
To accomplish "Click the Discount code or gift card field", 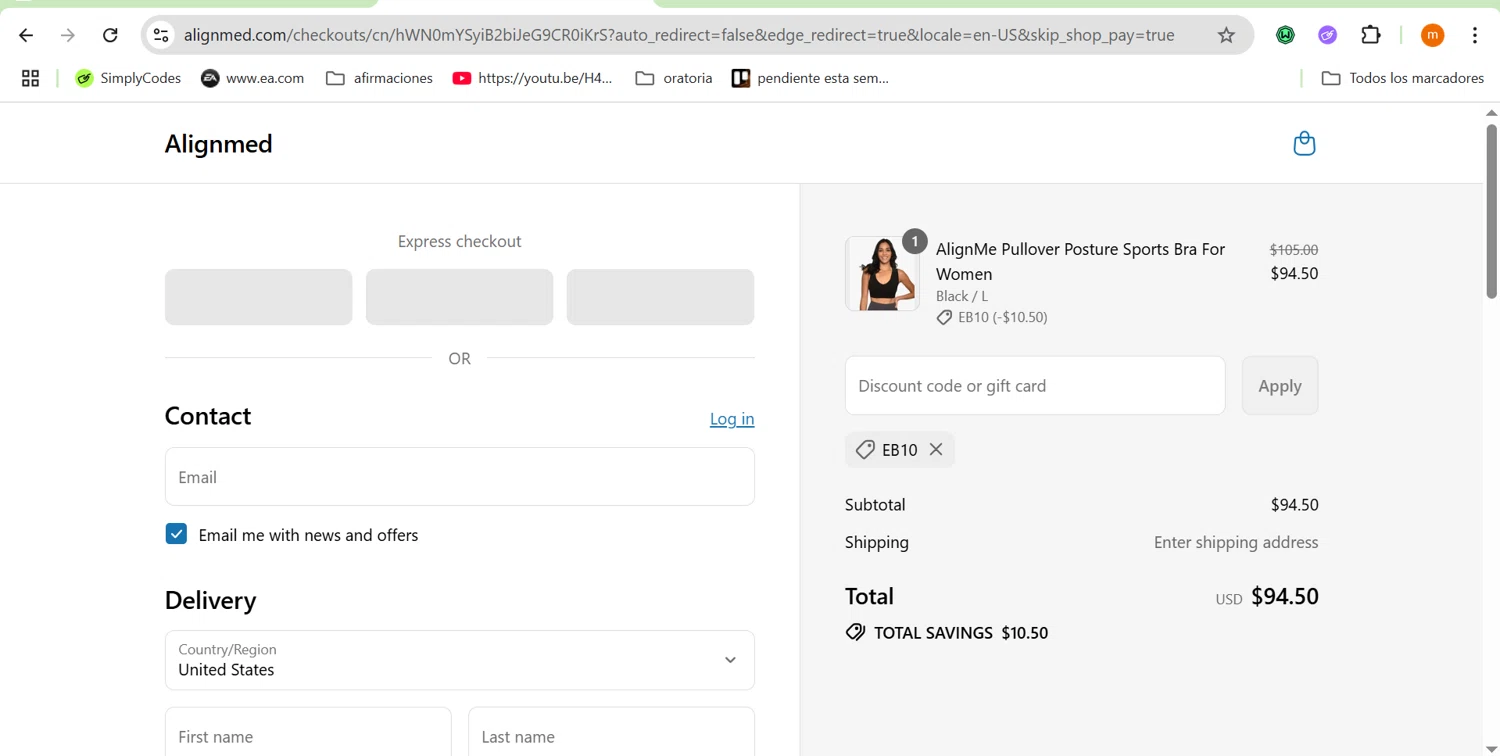I will pyautogui.click(x=1035, y=385).
